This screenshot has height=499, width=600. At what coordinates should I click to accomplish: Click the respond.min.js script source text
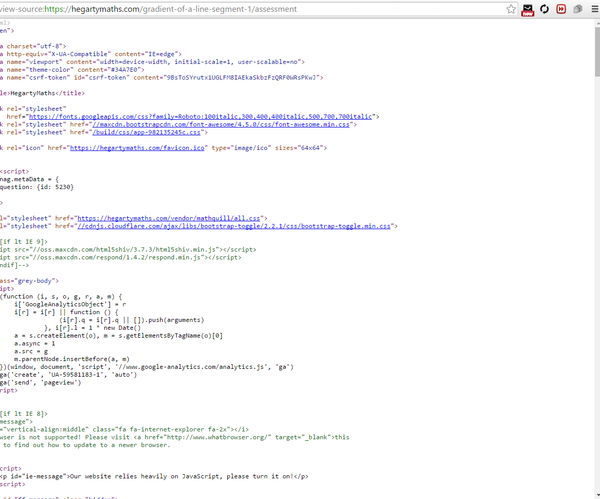click(115, 258)
